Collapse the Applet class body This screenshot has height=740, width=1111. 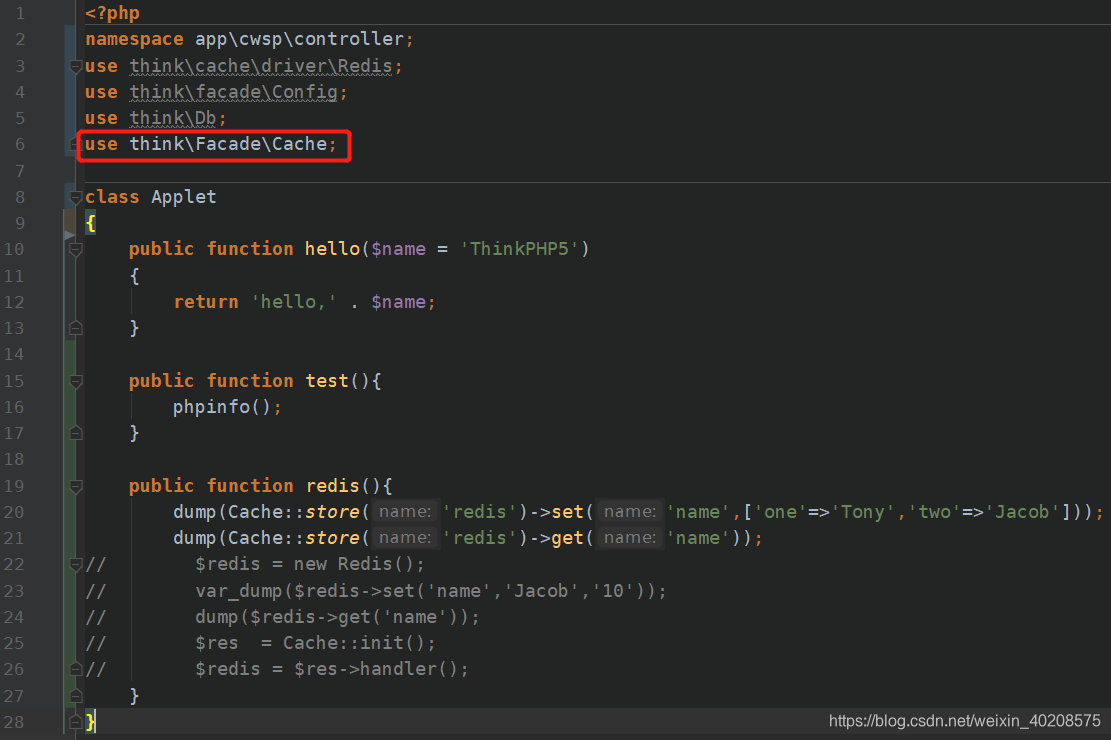click(74, 196)
